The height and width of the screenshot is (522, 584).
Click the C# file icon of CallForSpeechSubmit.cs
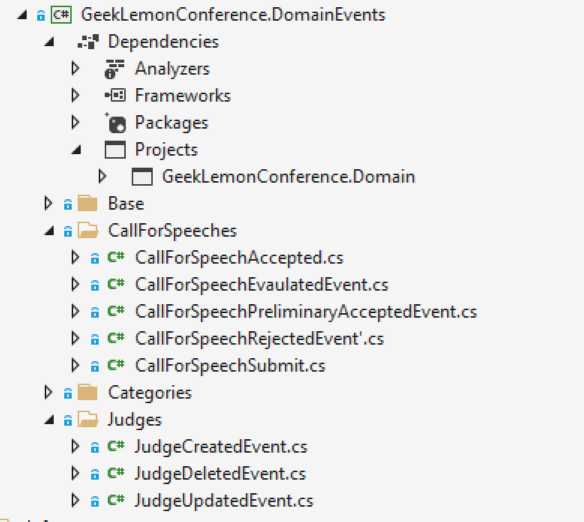pos(115,365)
